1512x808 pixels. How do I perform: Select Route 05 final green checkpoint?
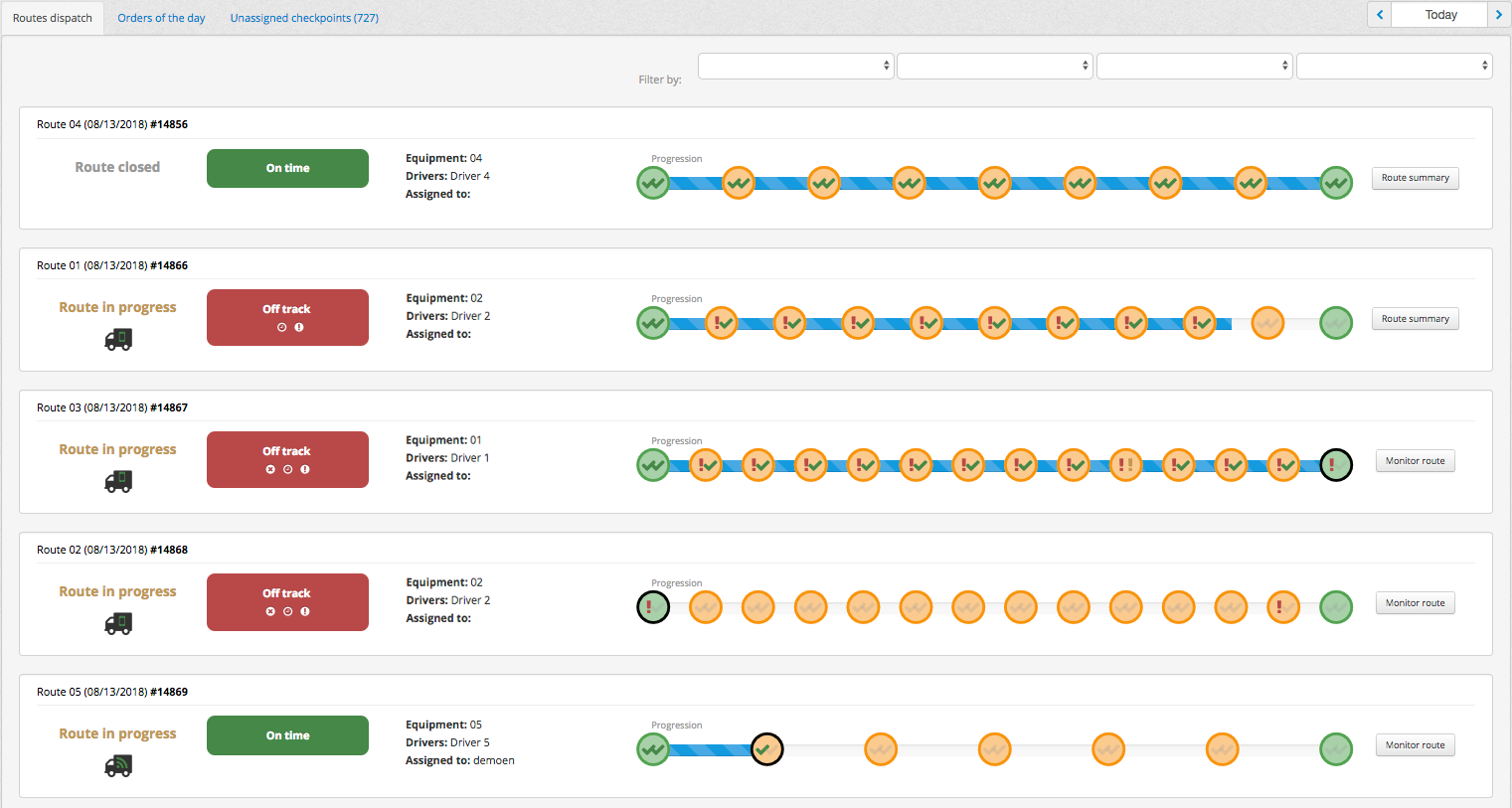[x=1336, y=749]
